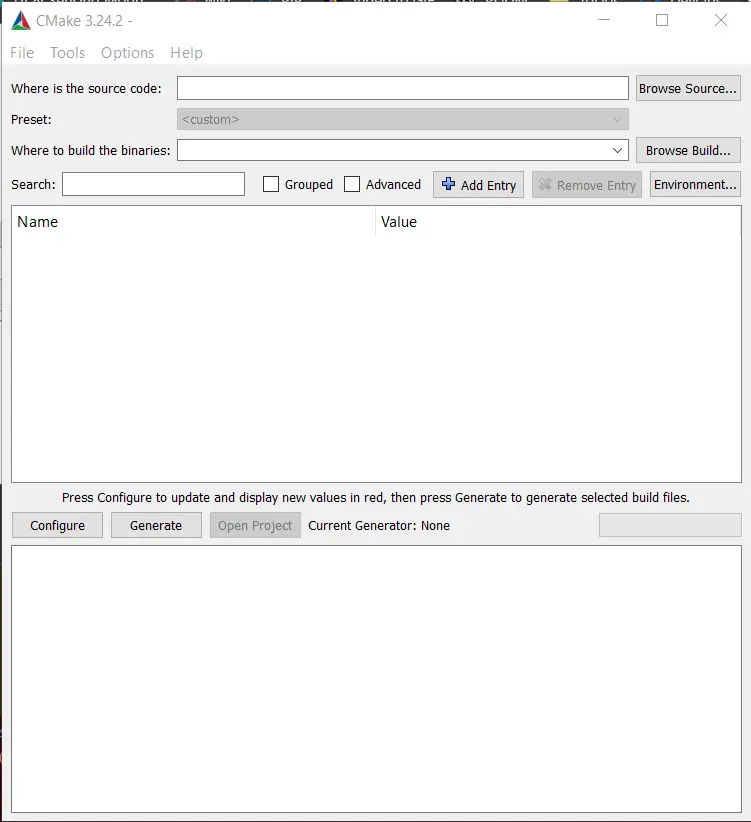This screenshot has height=822, width=751.
Task: Click the Configure button
Action: [x=58, y=525]
